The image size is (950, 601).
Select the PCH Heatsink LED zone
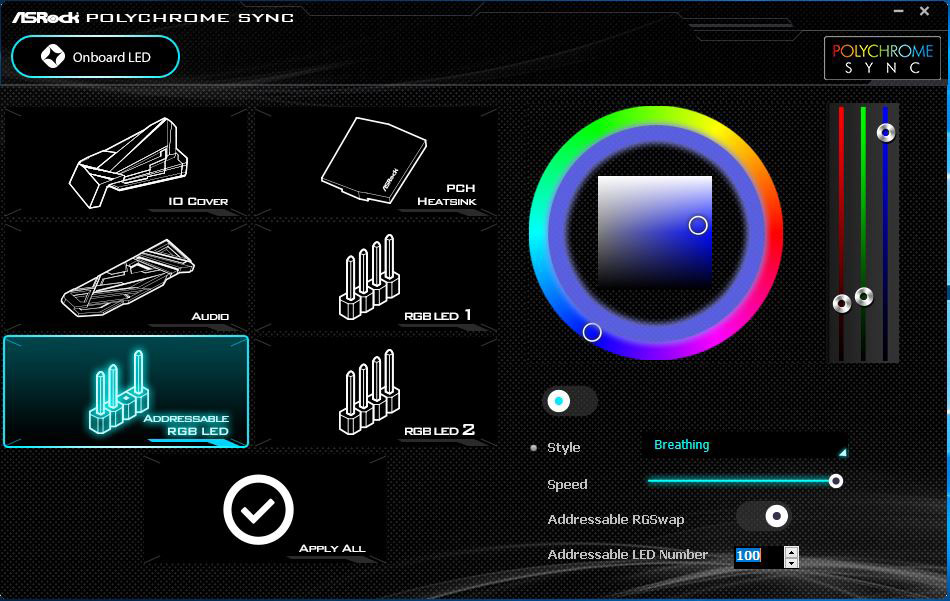coord(376,162)
